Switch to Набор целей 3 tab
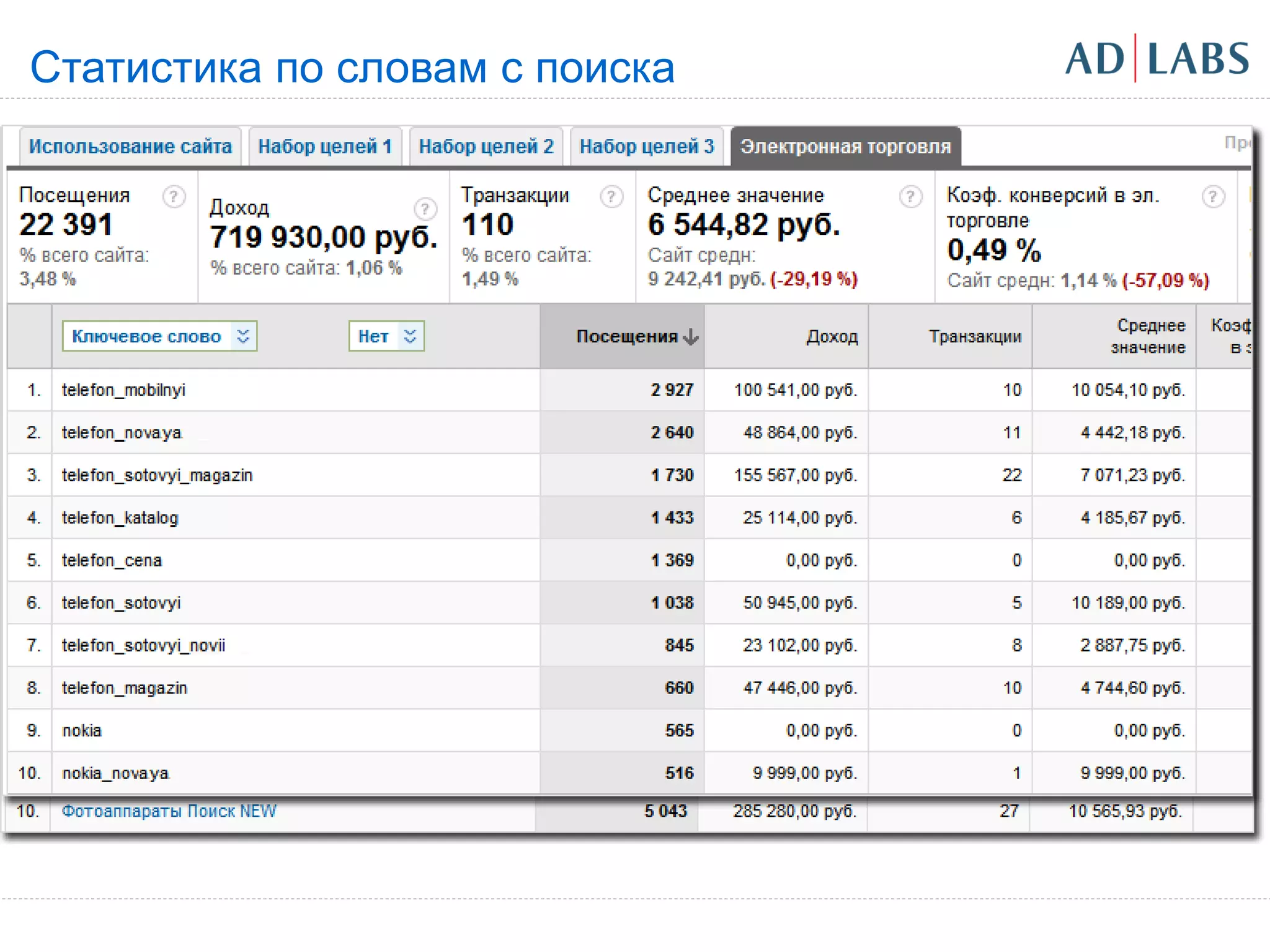 click(x=646, y=147)
